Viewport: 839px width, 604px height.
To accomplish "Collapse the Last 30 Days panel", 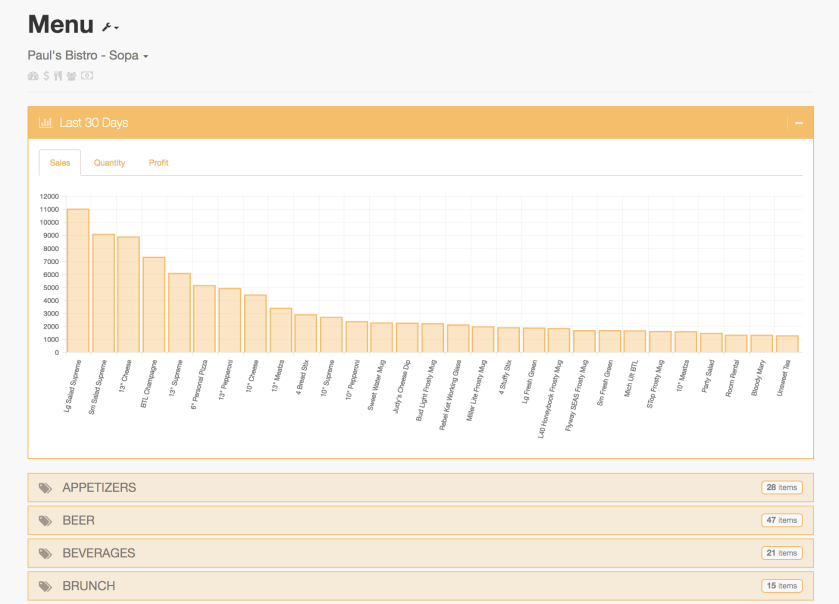I will 799,123.
